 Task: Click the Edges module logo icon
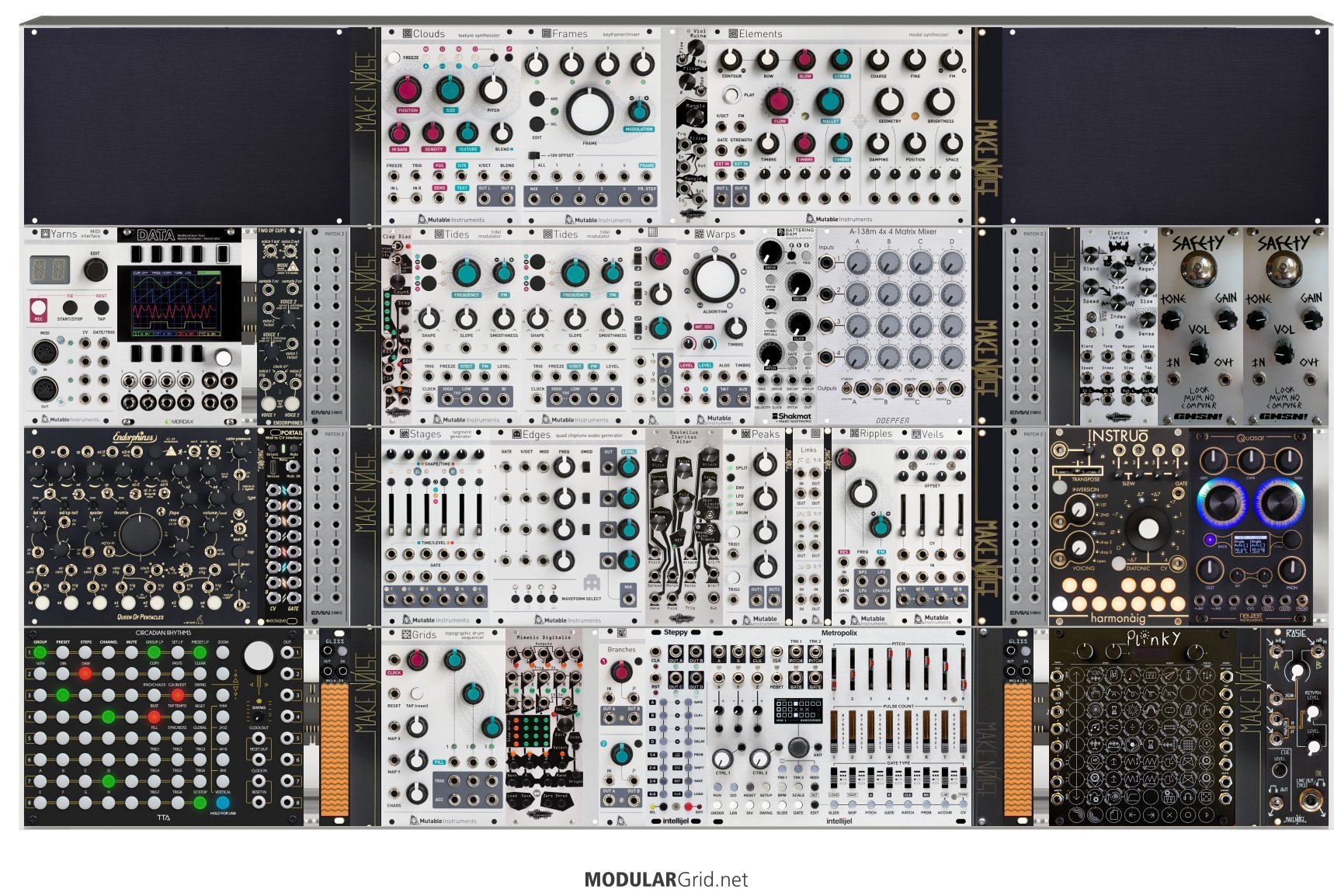pyautogui.click(x=516, y=434)
